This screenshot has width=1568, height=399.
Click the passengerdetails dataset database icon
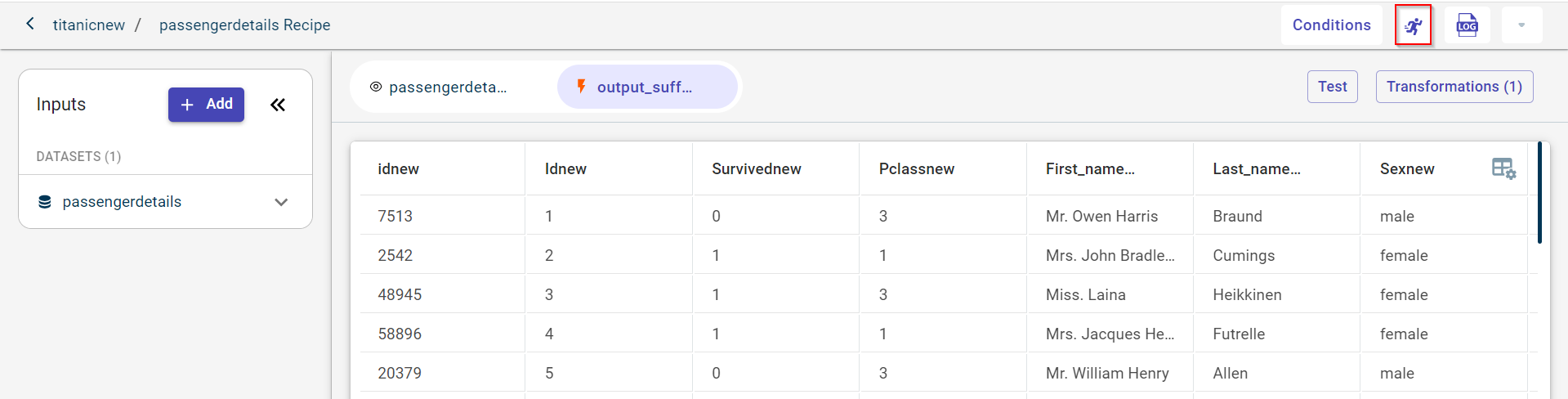pyautogui.click(x=45, y=202)
